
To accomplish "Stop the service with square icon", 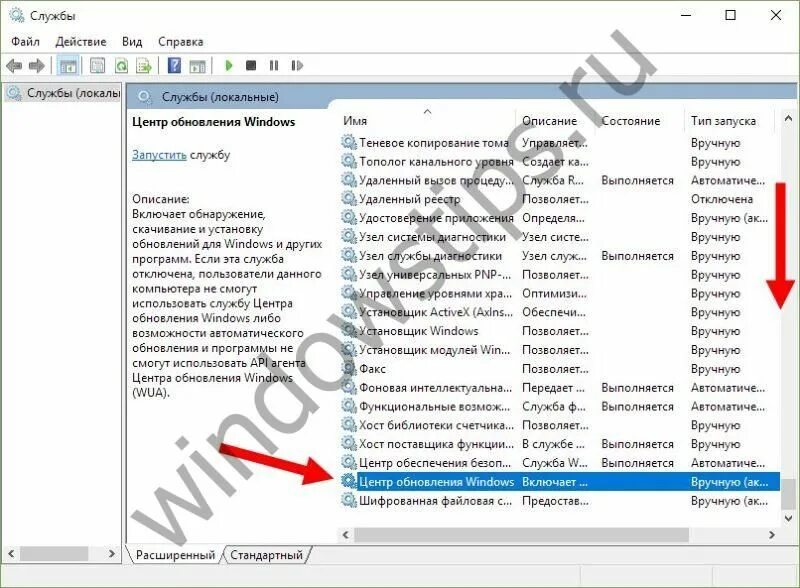I will point(251,65).
